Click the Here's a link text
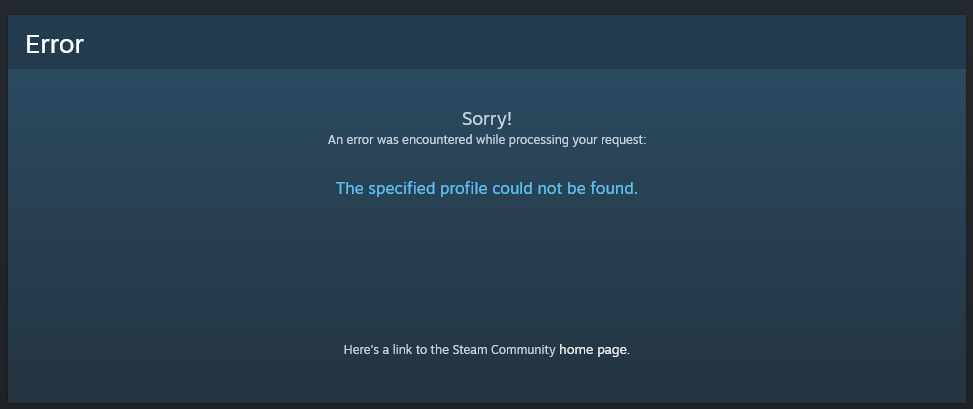 point(377,350)
